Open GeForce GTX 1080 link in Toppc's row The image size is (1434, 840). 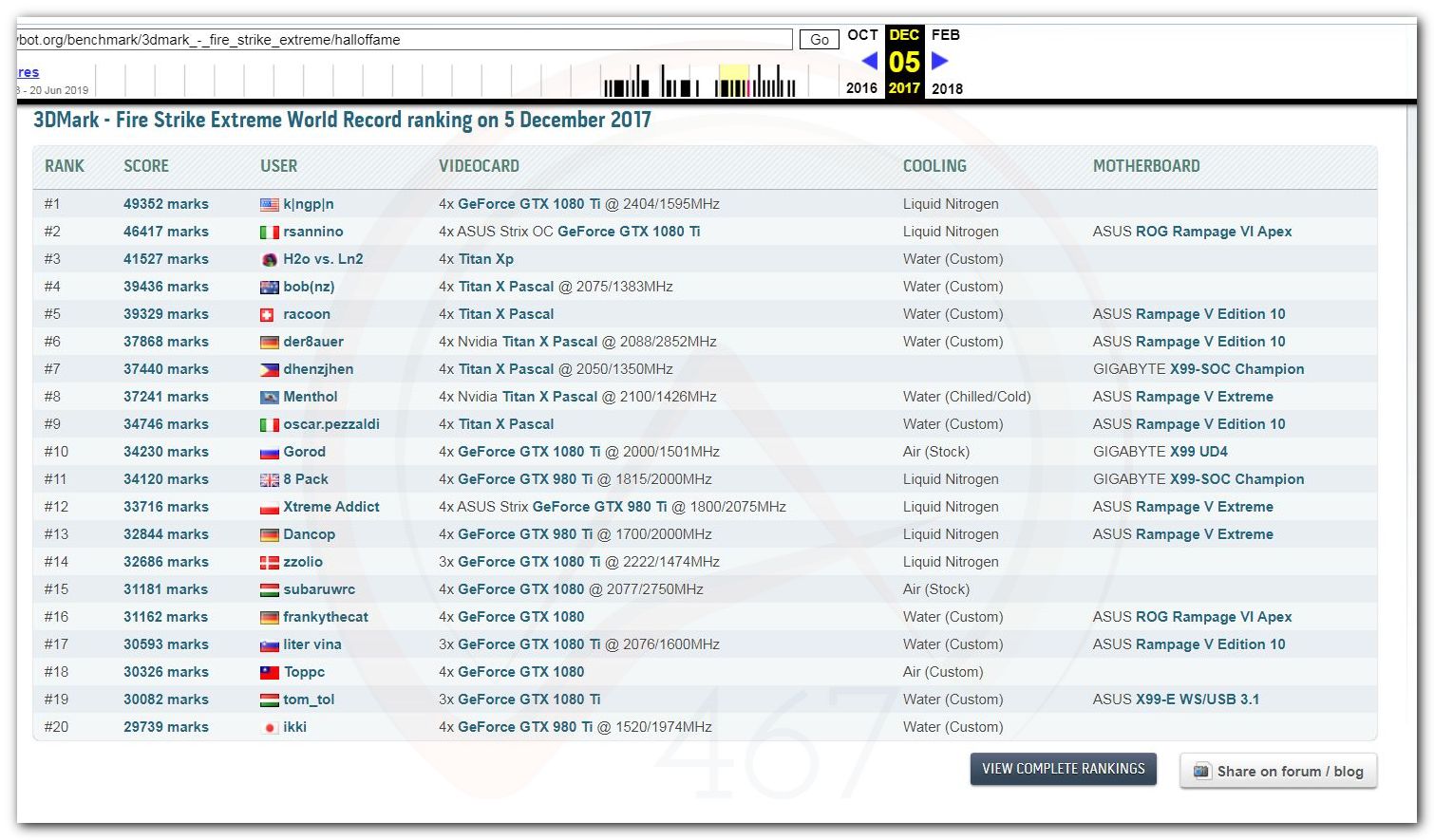point(521,672)
